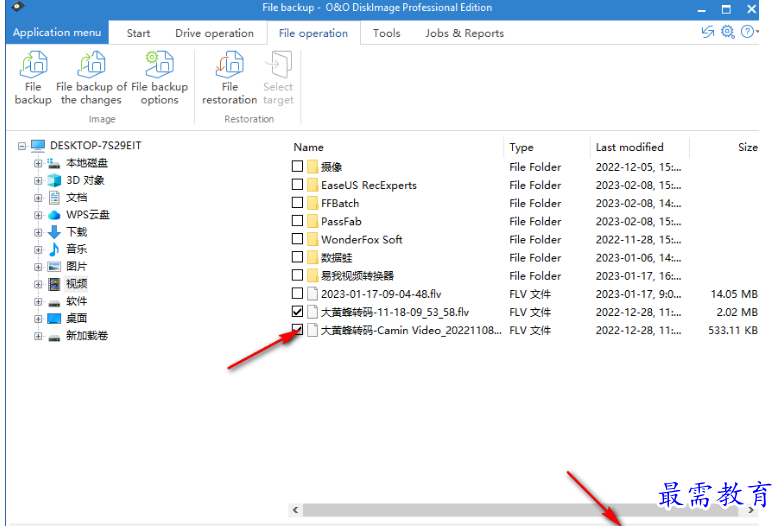780x526 pixels.
Task: Select the 软件 drive icon
Action: click(54, 302)
